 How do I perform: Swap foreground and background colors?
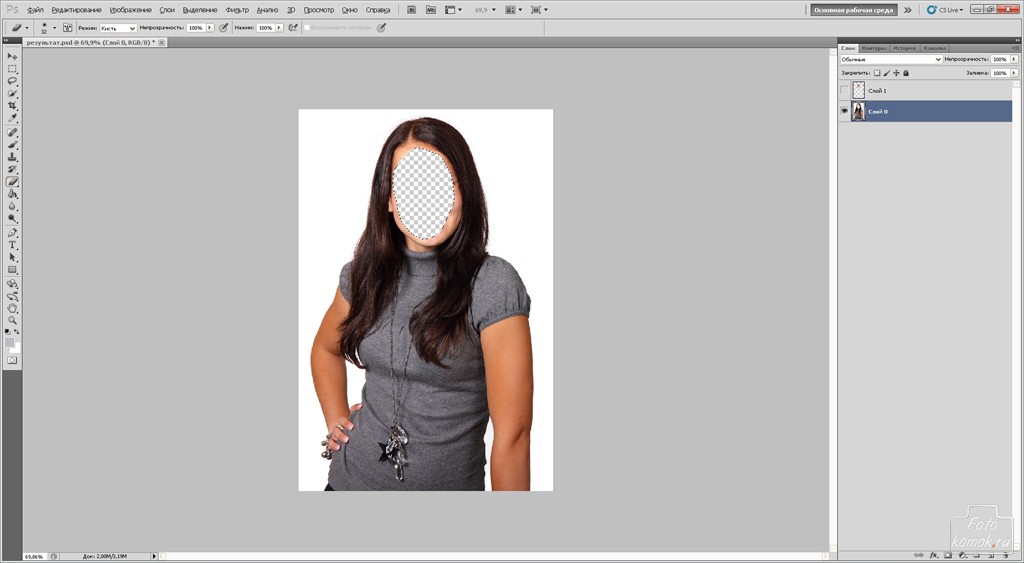17,332
